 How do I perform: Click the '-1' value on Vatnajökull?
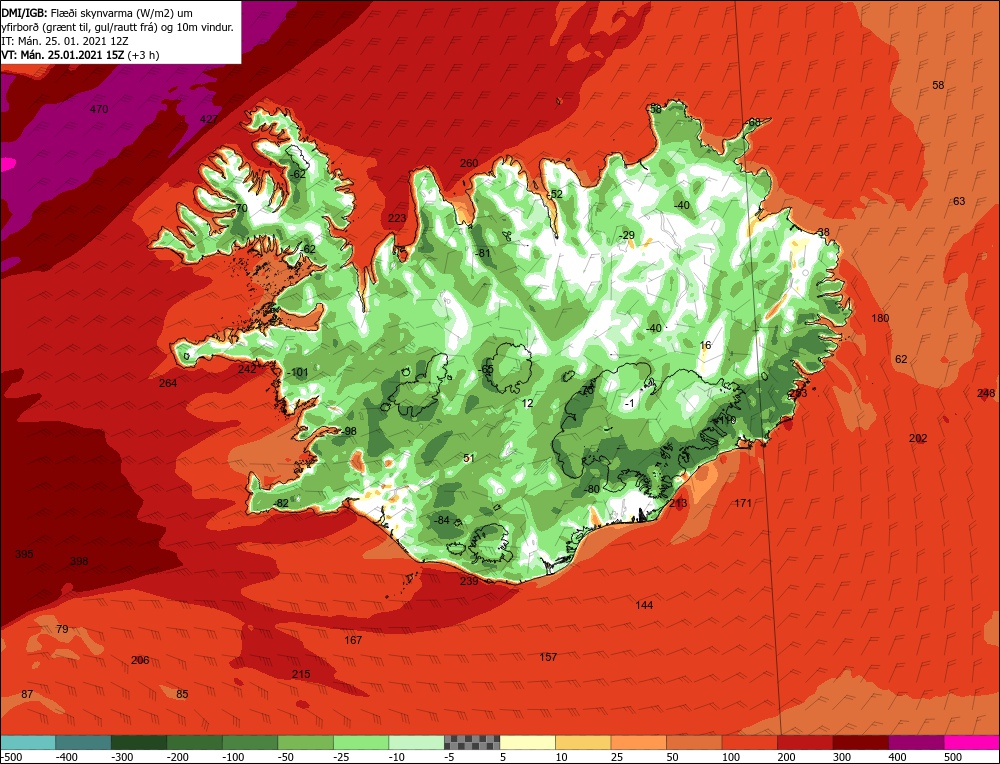point(630,403)
